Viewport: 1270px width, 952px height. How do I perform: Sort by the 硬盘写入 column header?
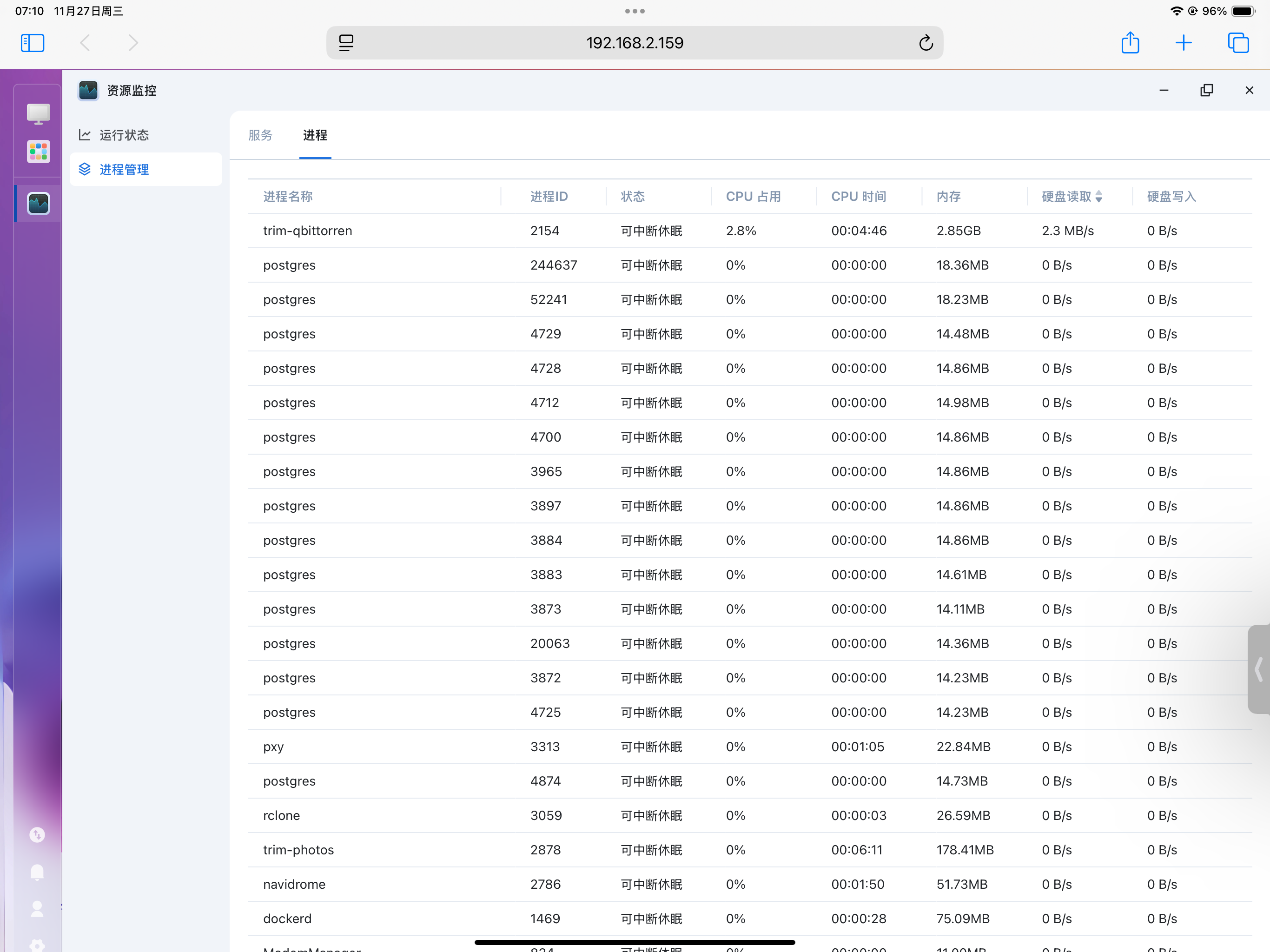[1171, 196]
